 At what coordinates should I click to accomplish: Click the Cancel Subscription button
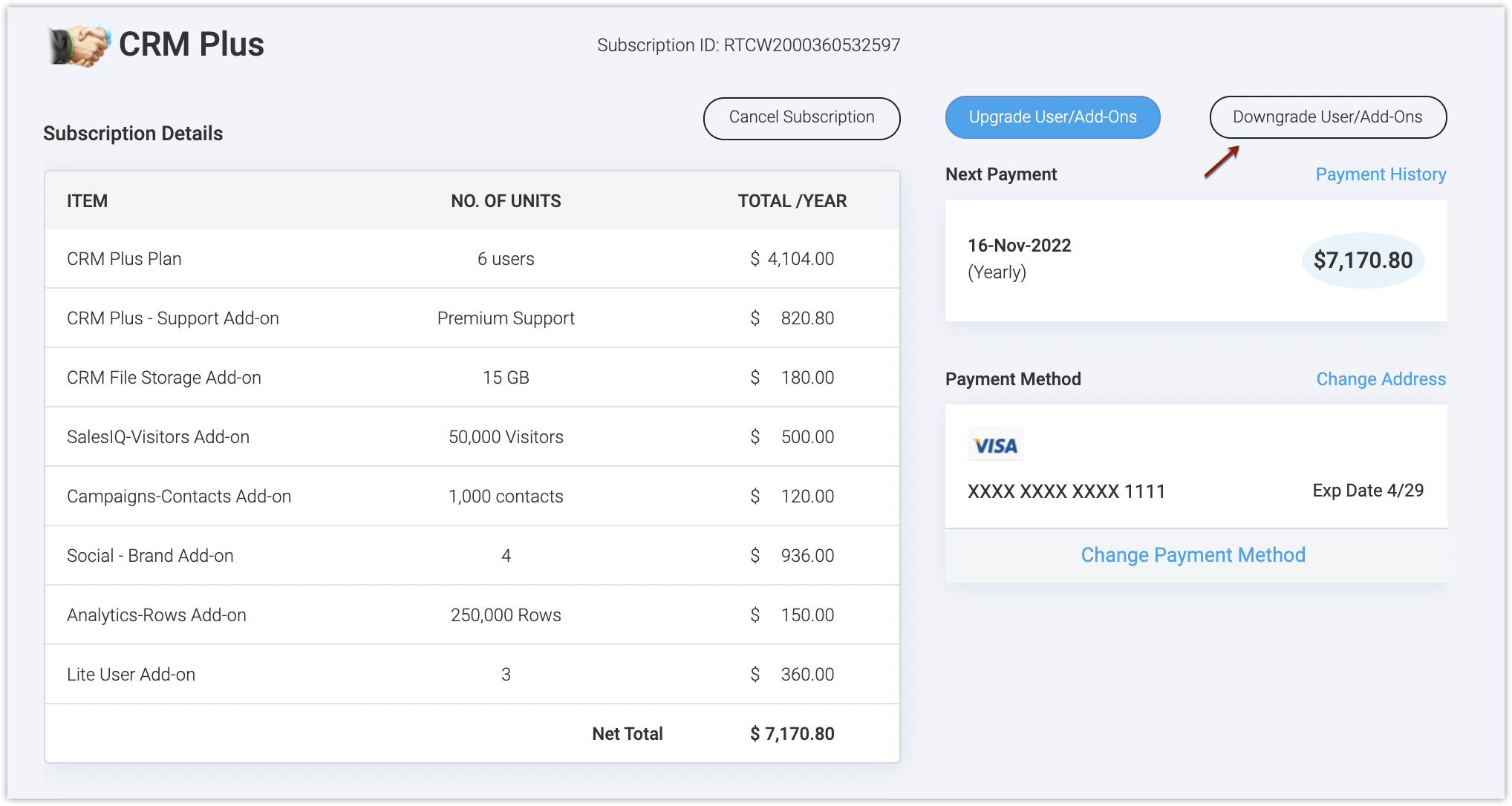[x=801, y=118]
